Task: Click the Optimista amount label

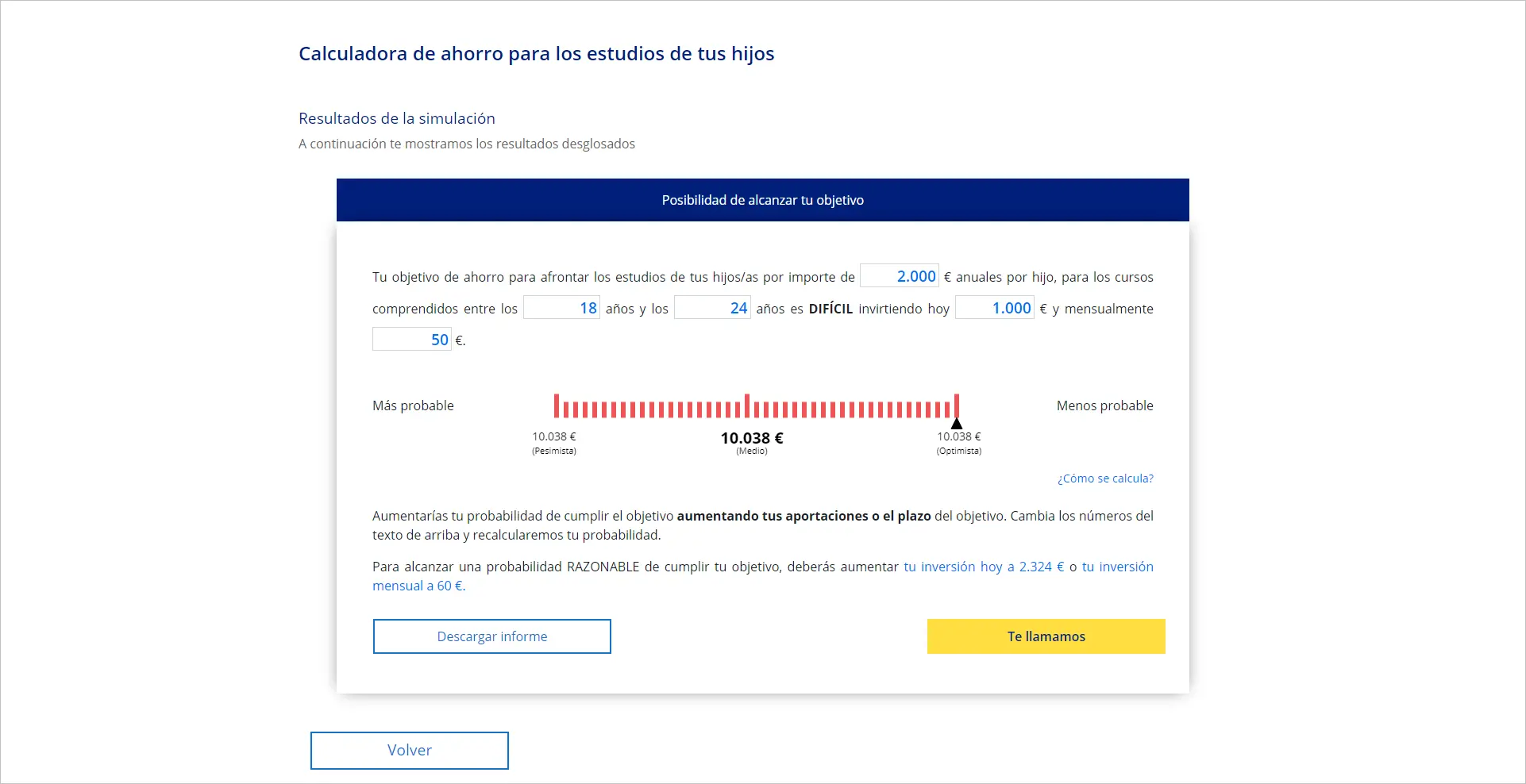Action: [959, 437]
